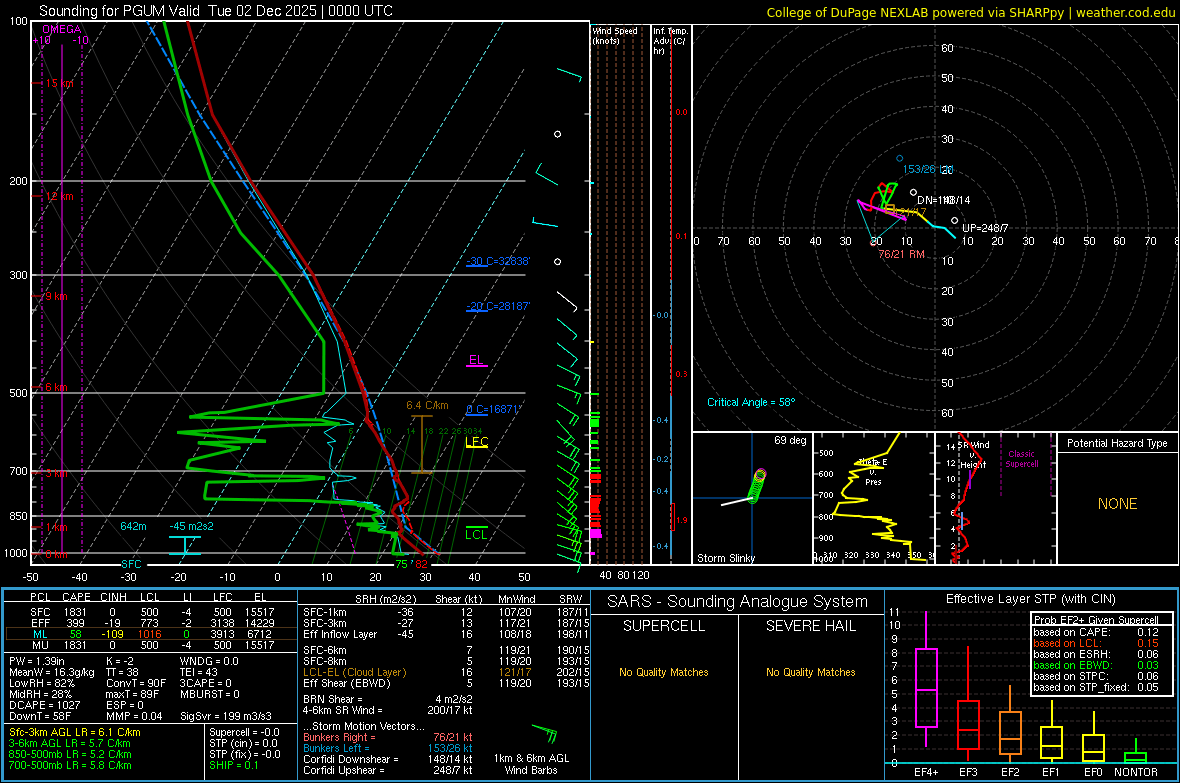Click the 'Wind Speed (knots)' panel header
Viewport: 1180px width, 783px height.
(615, 35)
